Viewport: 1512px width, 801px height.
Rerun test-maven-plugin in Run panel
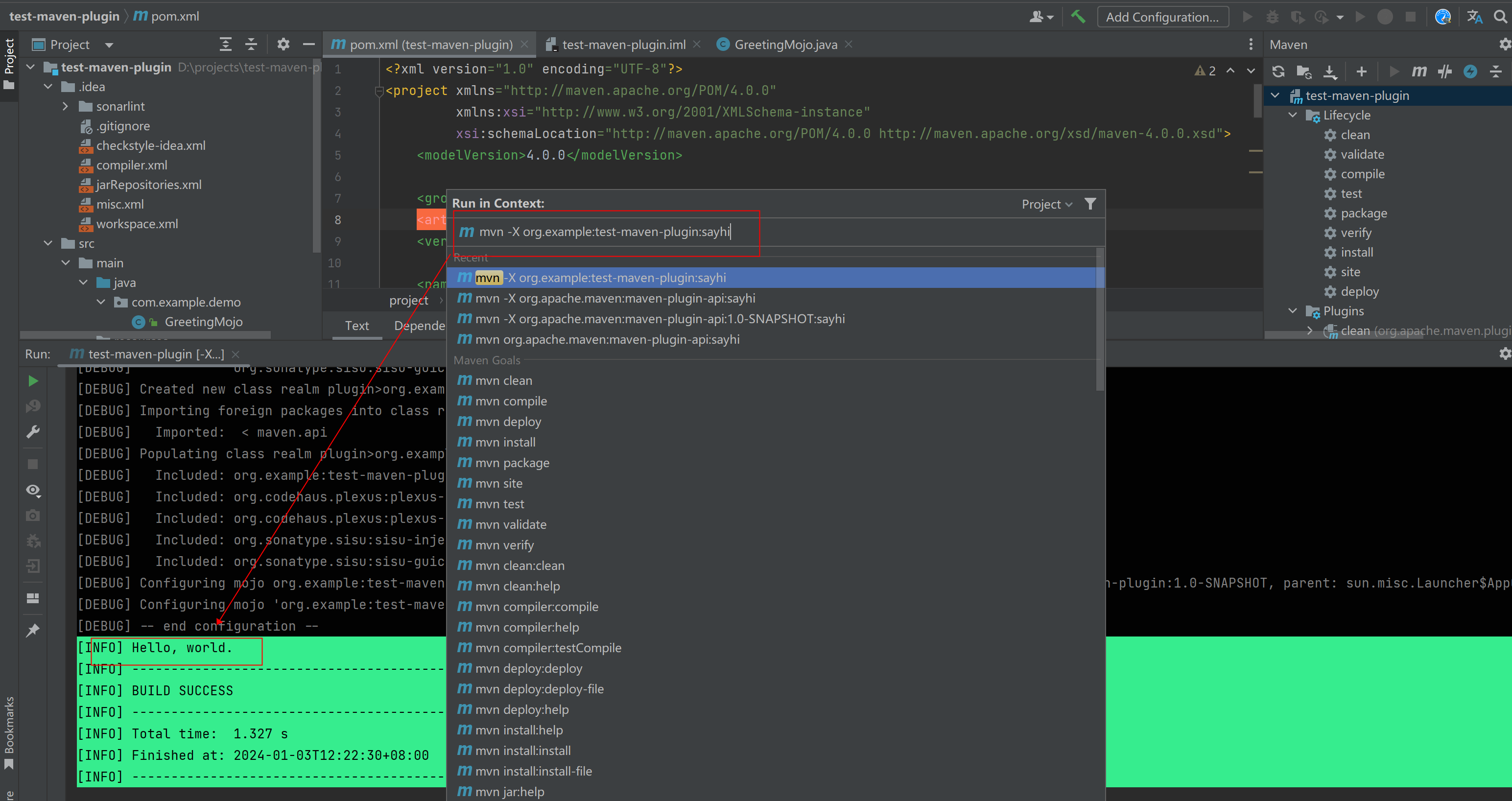point(33,381)
